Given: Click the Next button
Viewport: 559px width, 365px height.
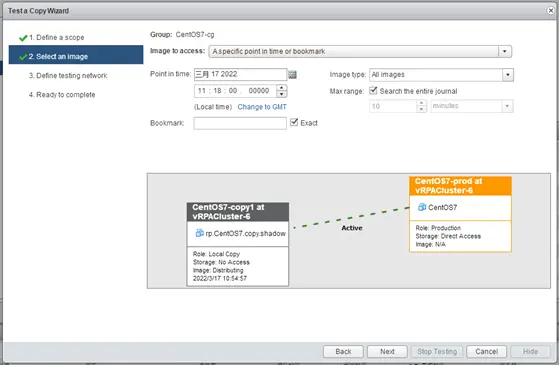Looking at the screenshot, I should coord(387,351).
